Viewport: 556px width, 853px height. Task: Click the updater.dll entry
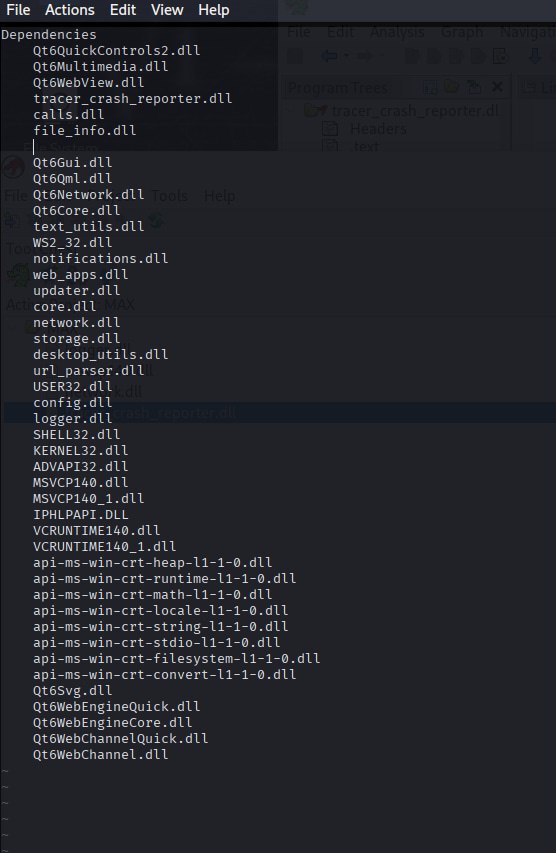coord(76,290)
